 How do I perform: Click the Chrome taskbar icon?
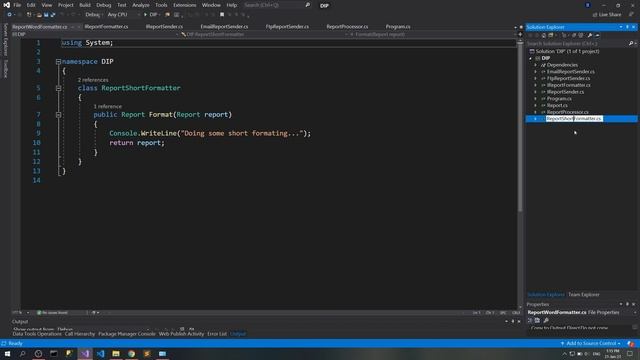[131, 353]
